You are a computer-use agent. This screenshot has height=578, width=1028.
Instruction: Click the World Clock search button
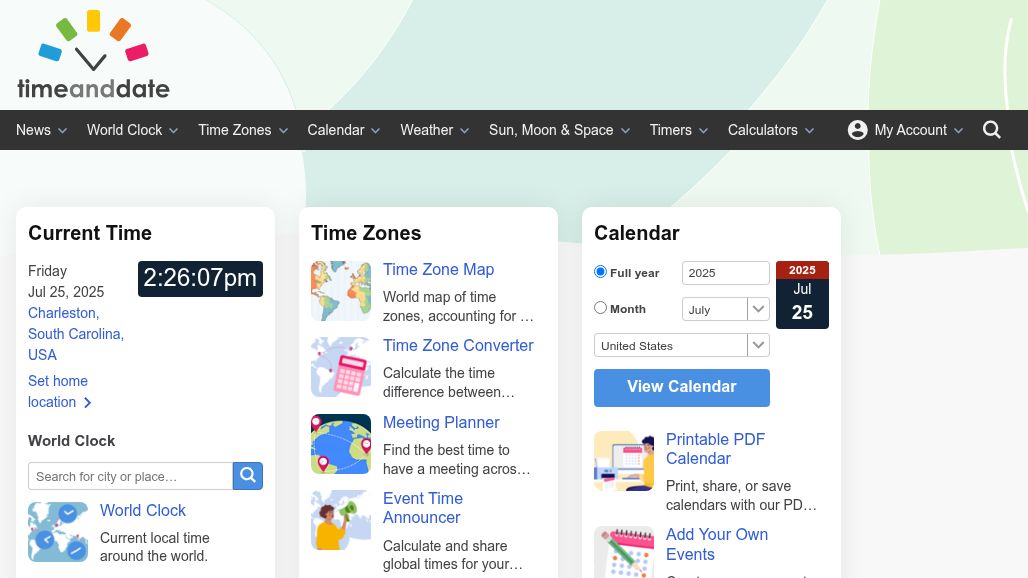248,476
